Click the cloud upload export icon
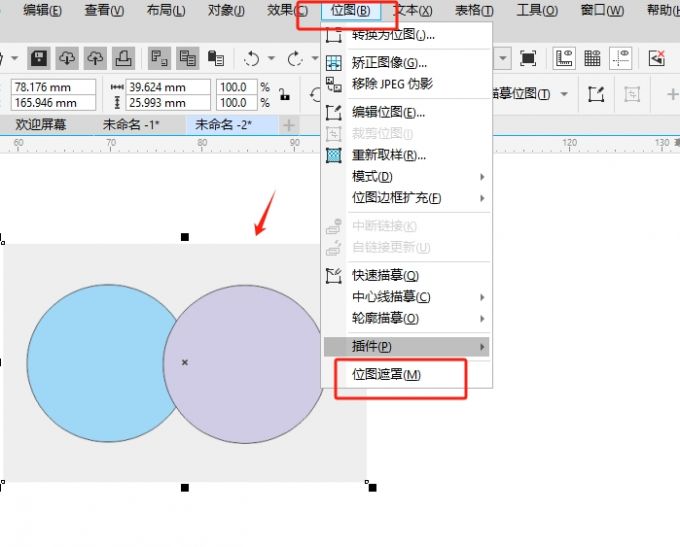This screenshot has width=680, height=547. (94, 59)
